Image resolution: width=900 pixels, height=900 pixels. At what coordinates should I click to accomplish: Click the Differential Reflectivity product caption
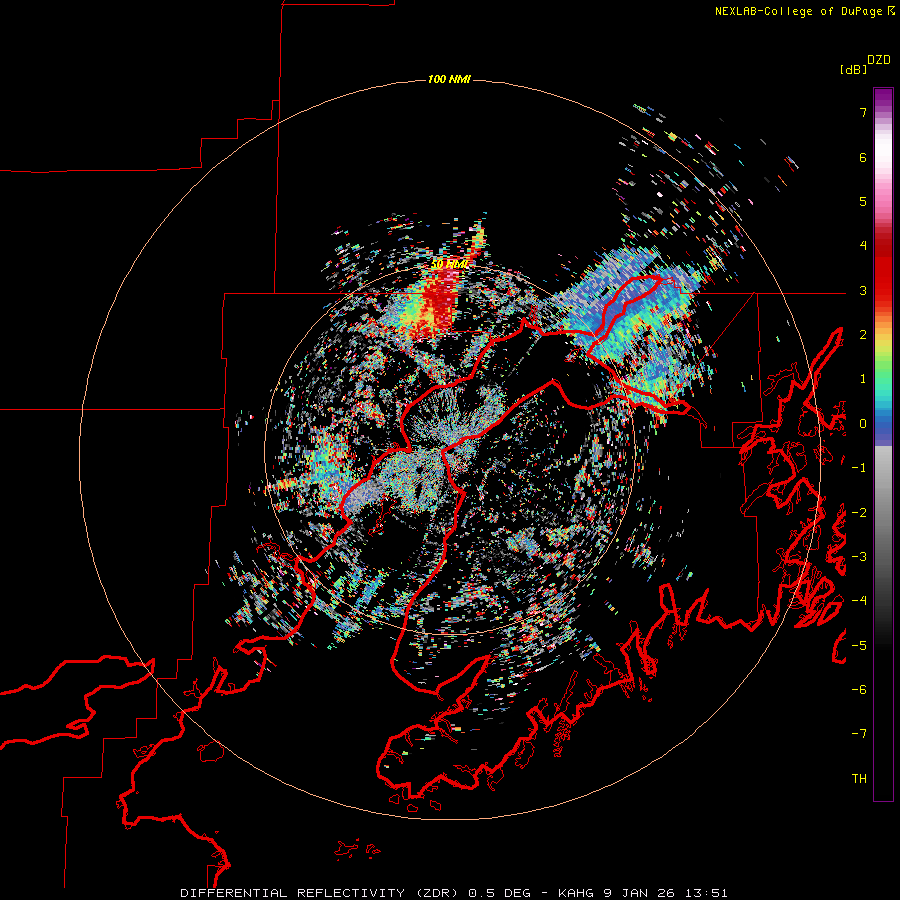click(x=356, y=893)
